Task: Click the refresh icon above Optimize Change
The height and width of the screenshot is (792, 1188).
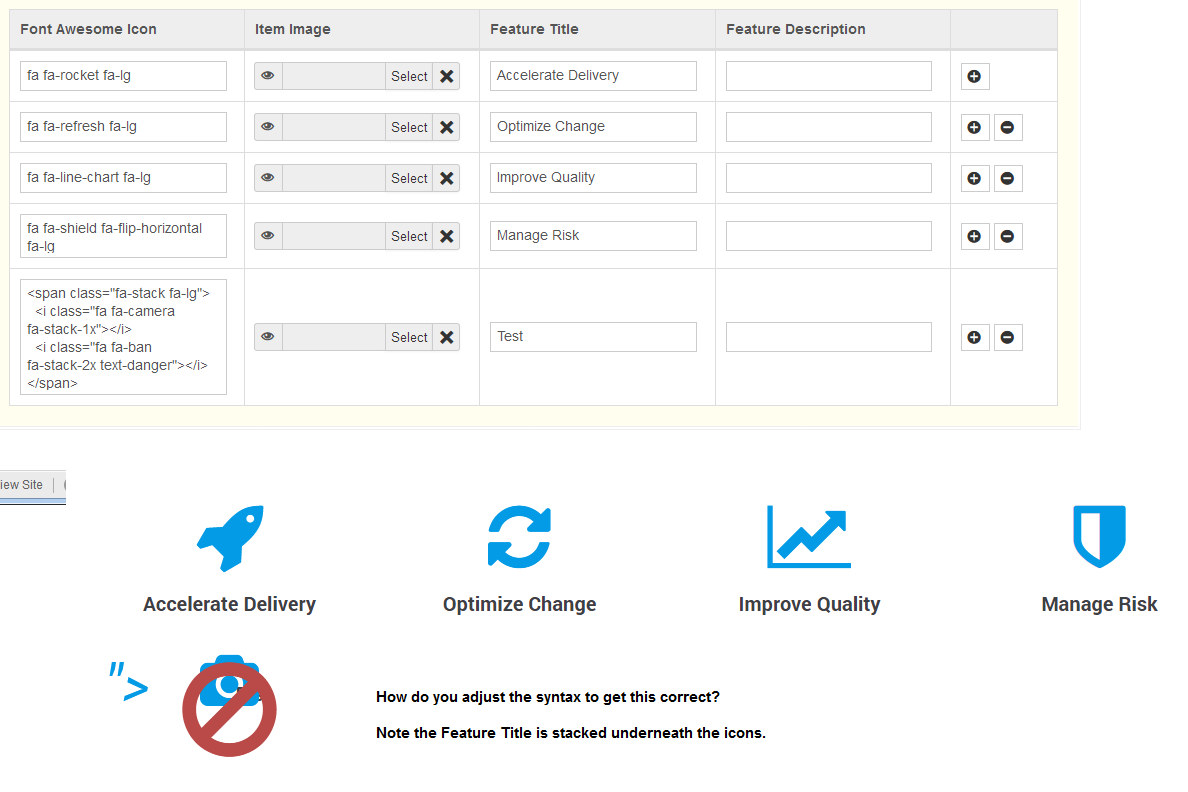Action: pyautogui.click(x=519, y=537)
